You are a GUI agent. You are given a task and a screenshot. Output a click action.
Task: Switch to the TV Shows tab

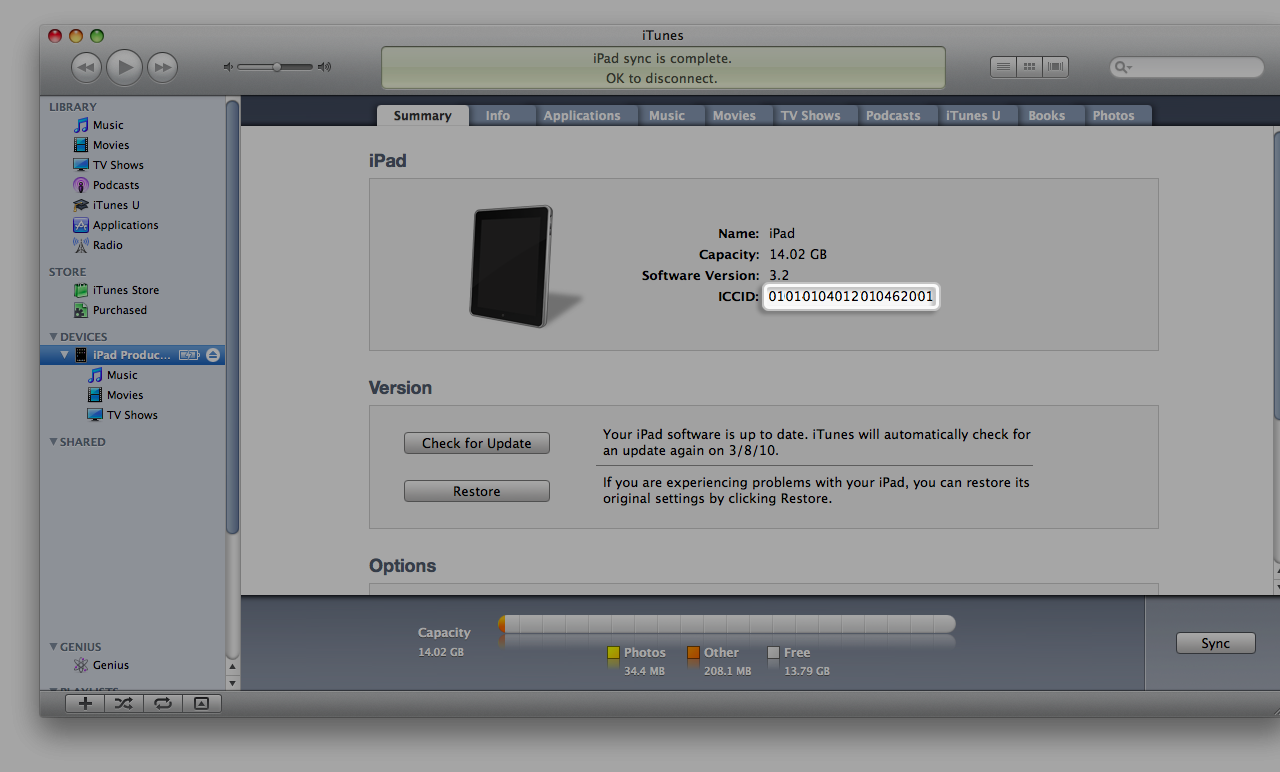811,115
